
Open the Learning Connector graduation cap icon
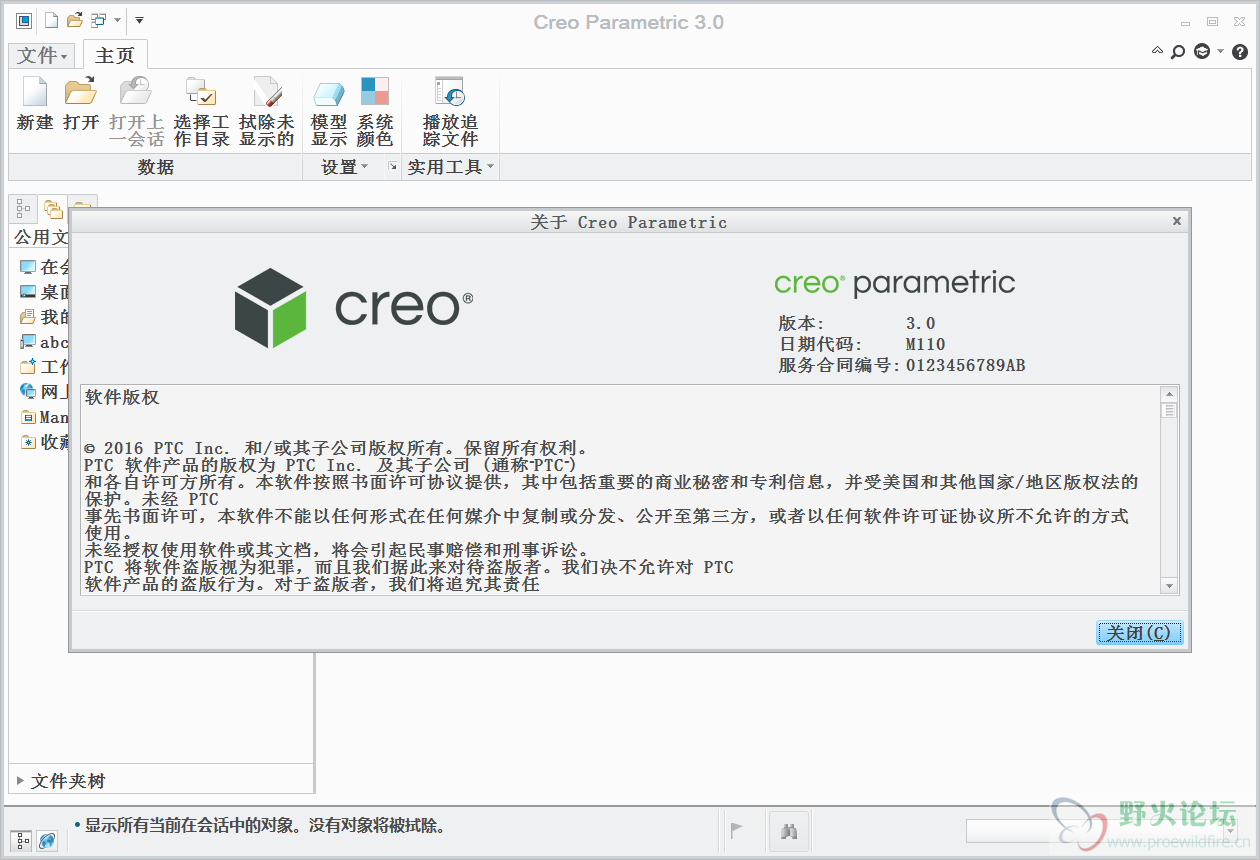click(x=1202, y=51)
